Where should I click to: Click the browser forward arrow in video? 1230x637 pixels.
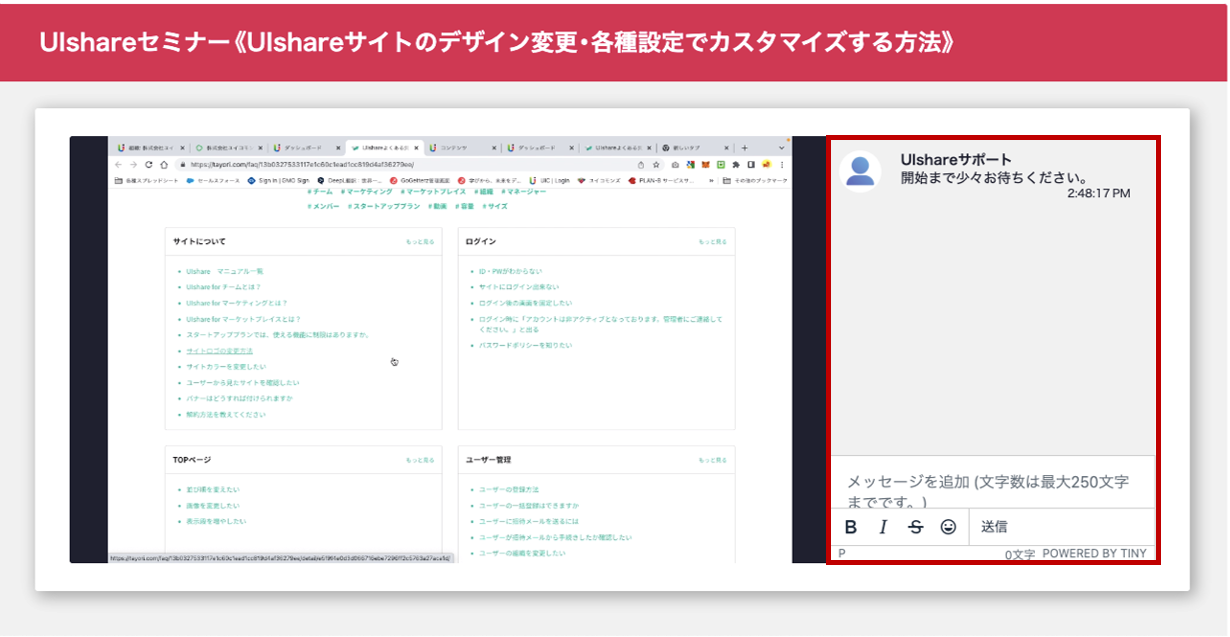[134, 164]
